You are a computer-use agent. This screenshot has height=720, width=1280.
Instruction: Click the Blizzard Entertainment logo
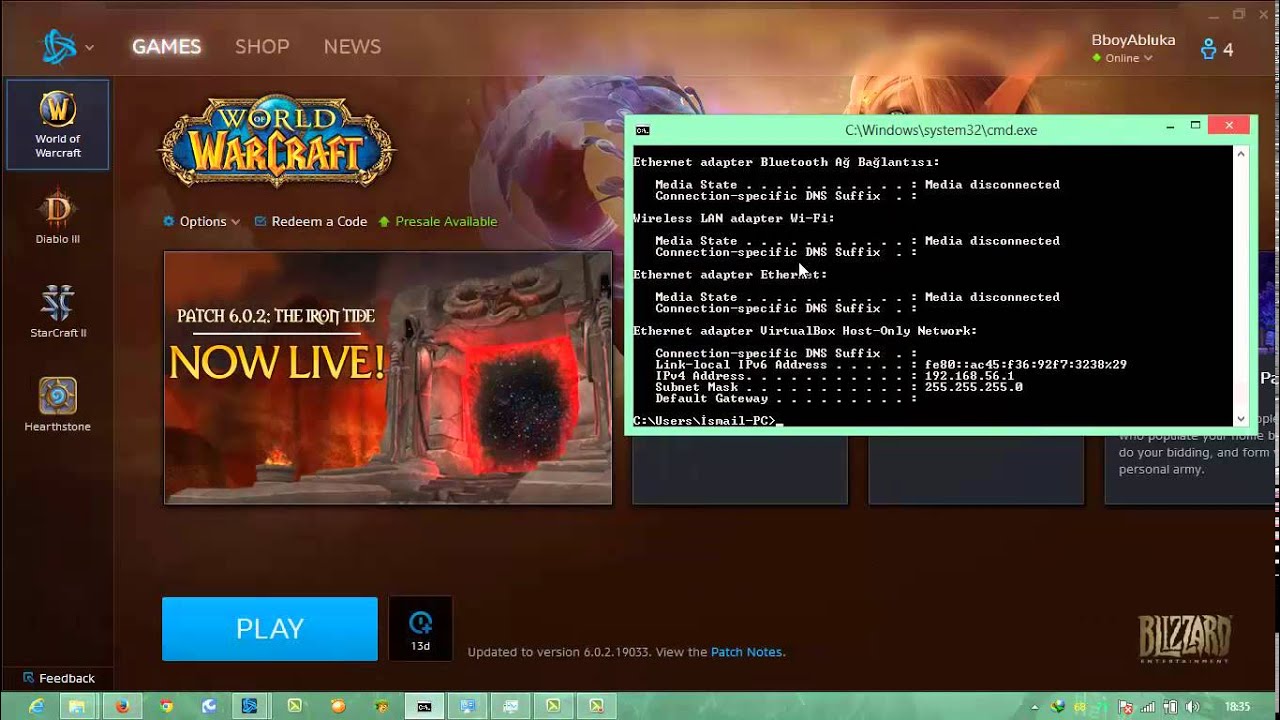(x=1185, y=639)
